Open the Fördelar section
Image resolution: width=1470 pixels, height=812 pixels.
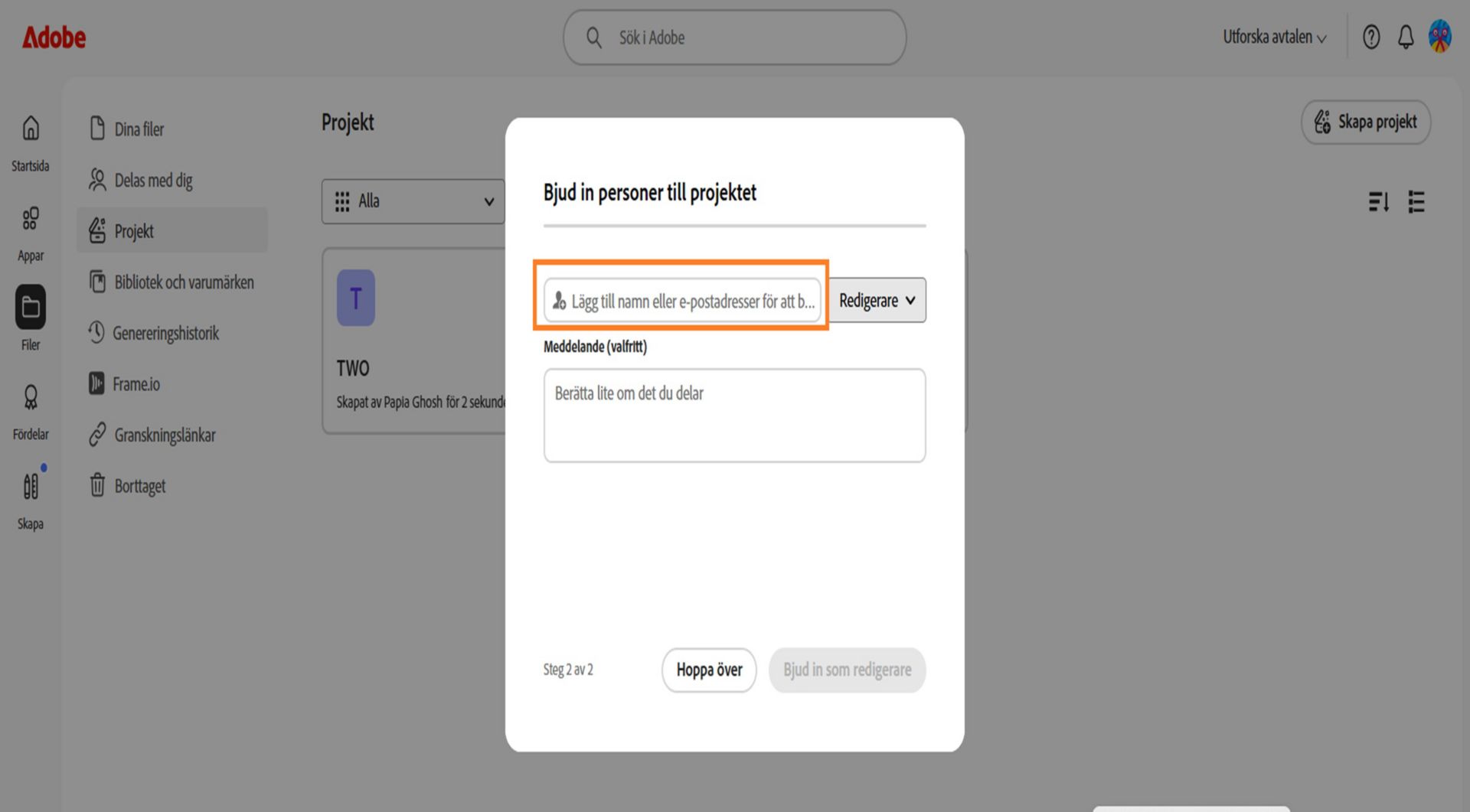31,412
